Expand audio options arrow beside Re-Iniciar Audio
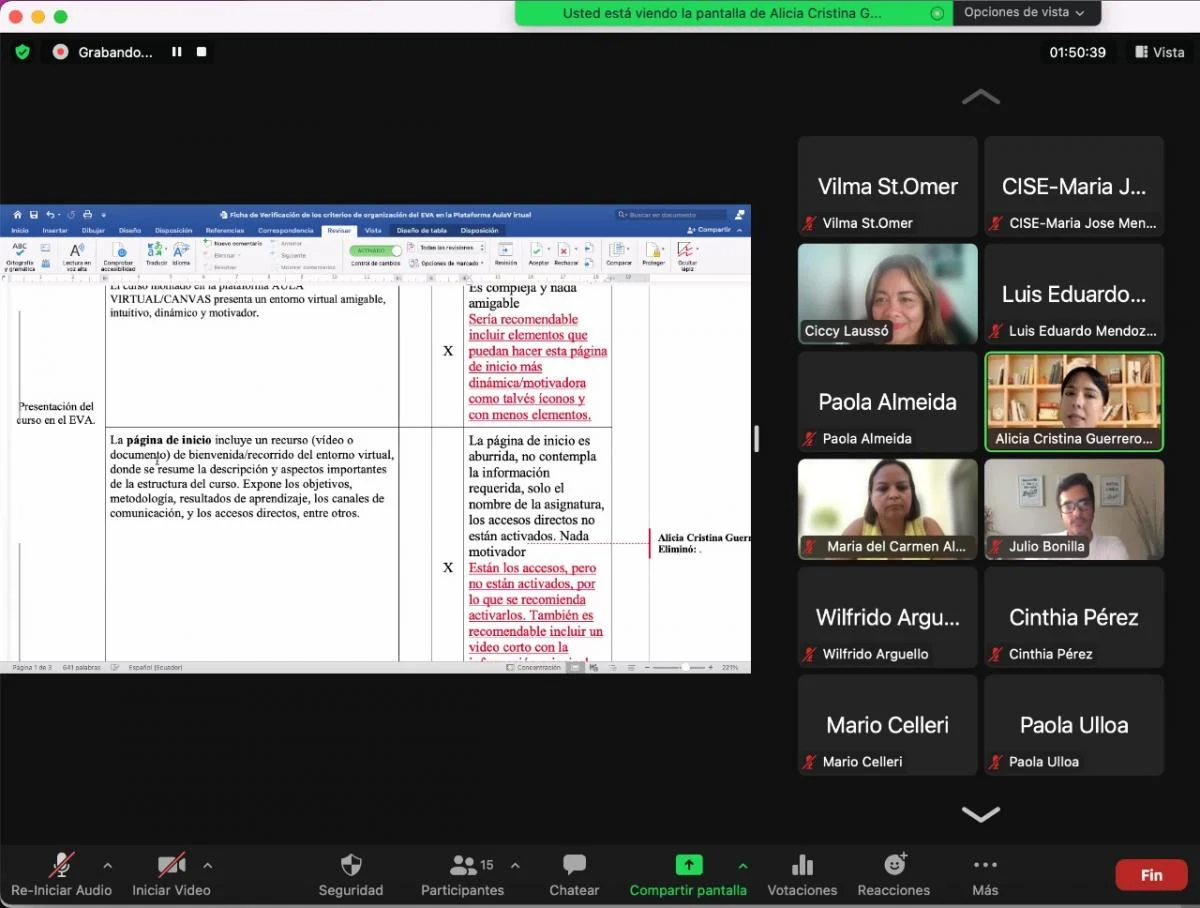 108,865
